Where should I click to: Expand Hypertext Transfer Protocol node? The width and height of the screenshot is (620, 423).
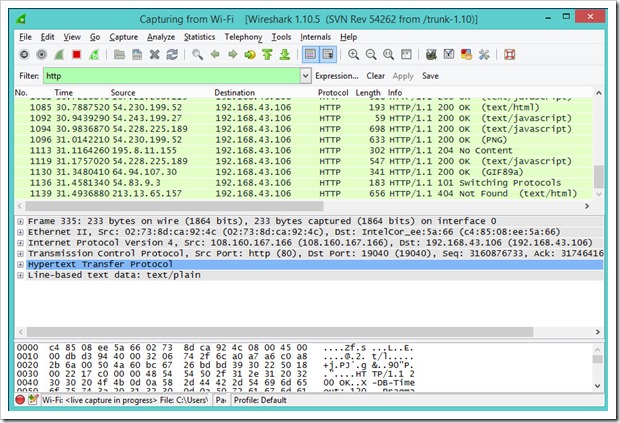point(20,264)
